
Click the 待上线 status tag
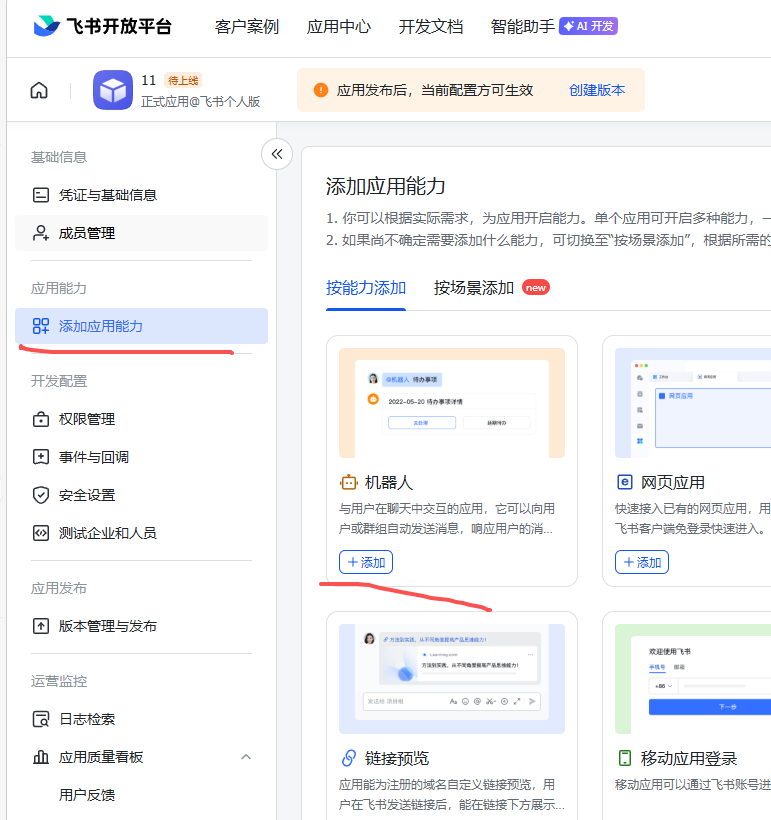[x=183, y=81]
